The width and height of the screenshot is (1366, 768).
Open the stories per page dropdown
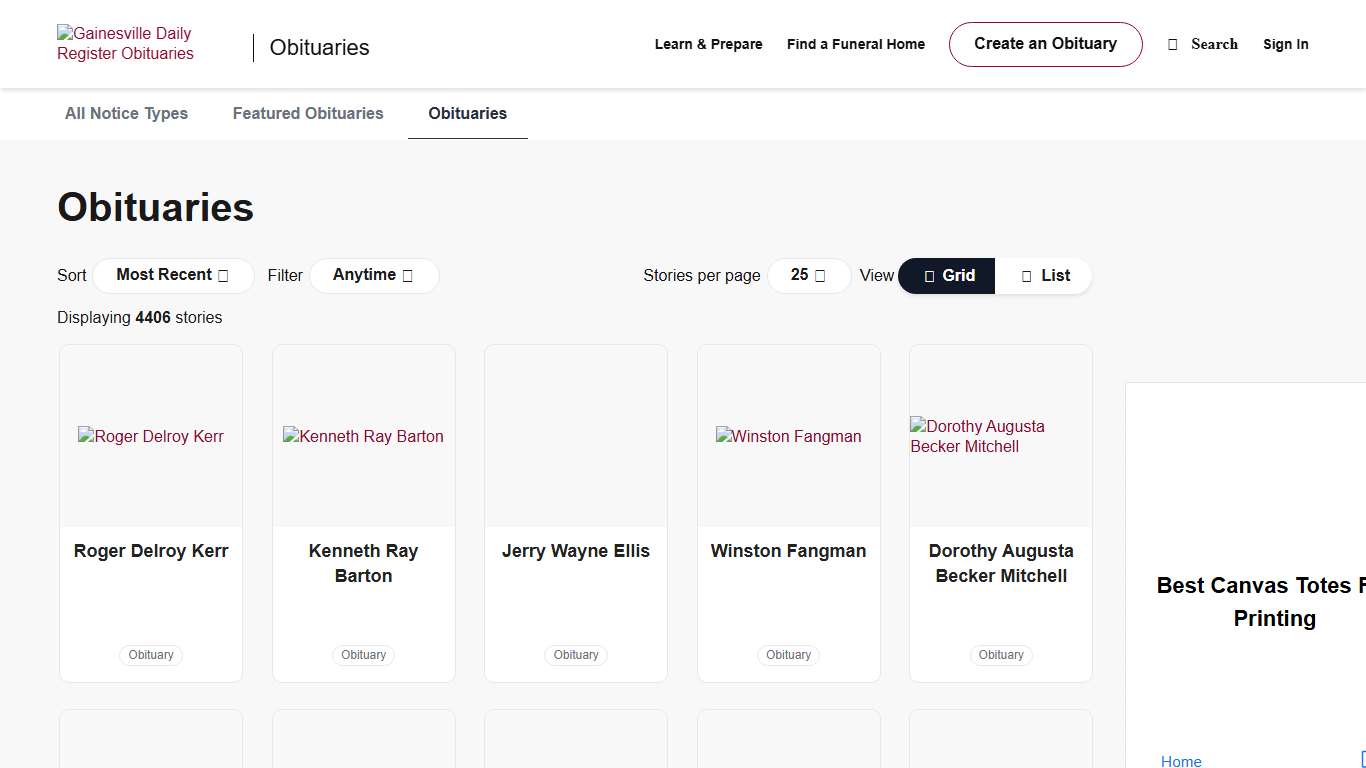pos(808,275)
